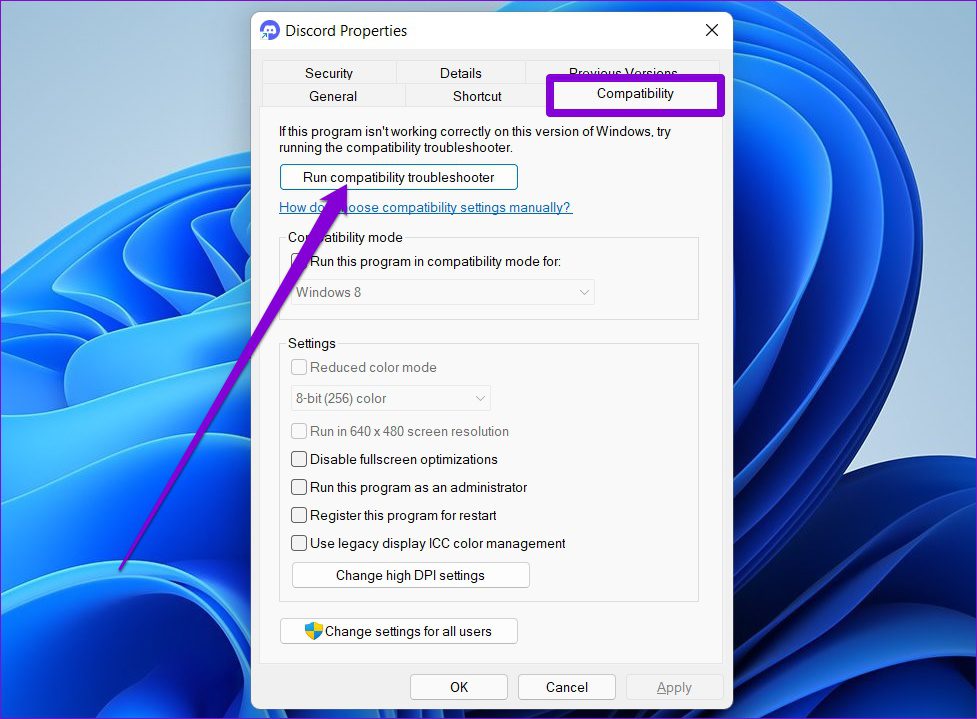Screen dimensions: 977x719
Task: Go to the Shortcut tab
Action: [x=477, y=96]
